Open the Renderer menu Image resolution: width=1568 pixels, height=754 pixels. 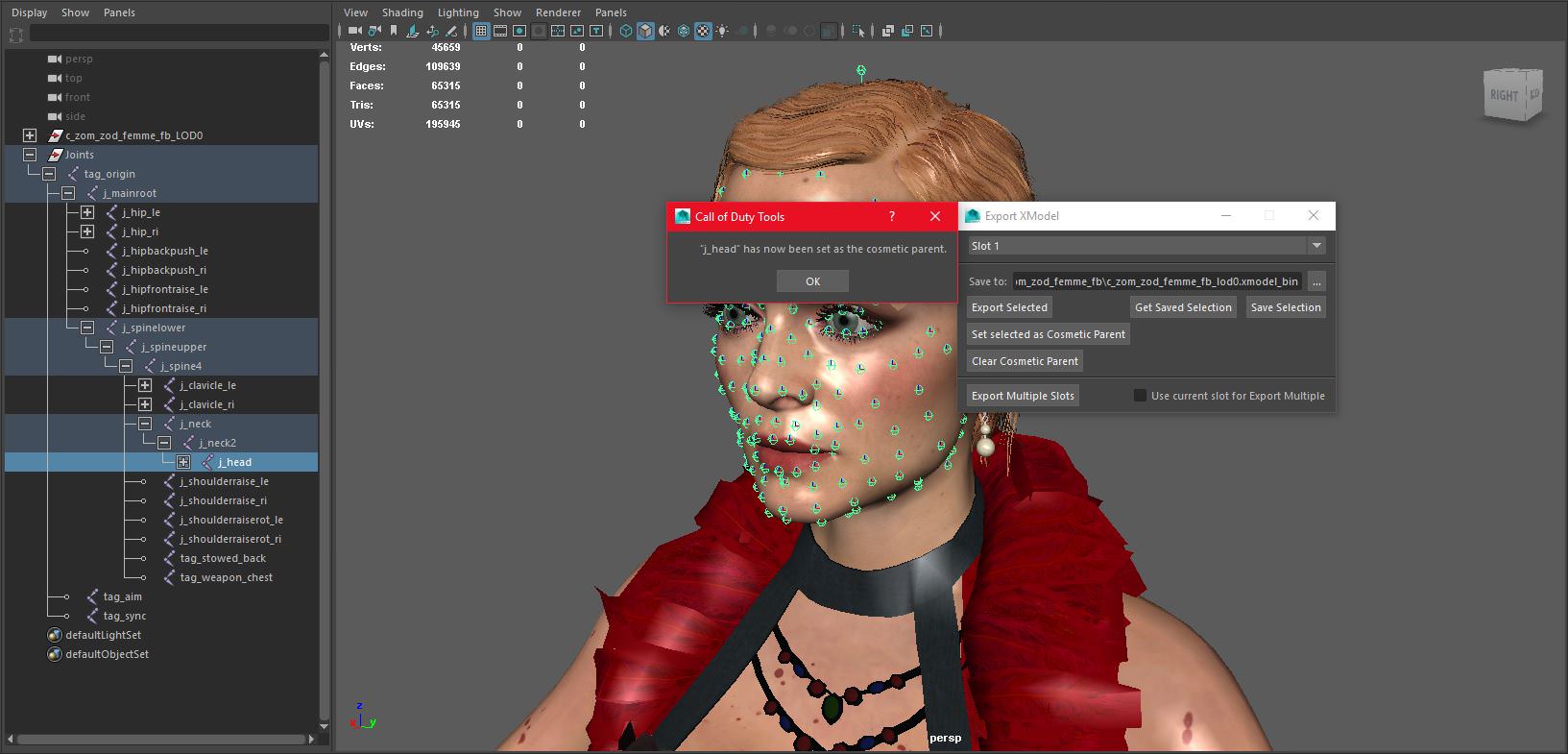click(x=558, y=12)
